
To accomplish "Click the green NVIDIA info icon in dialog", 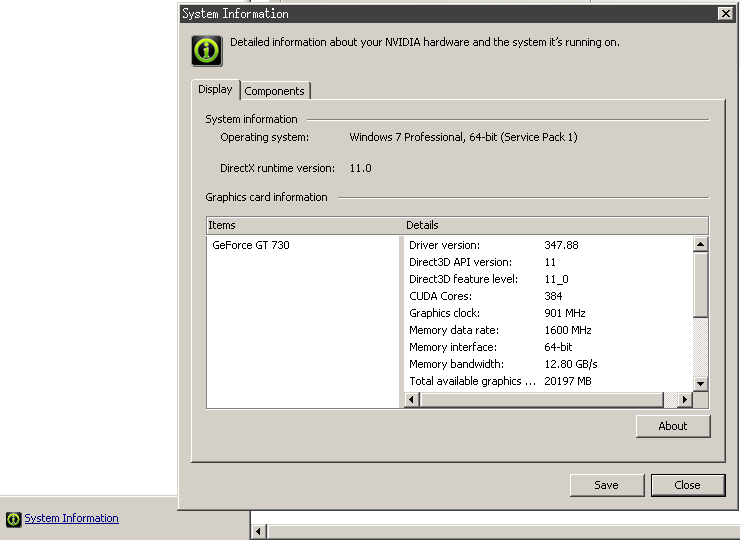I will point(207,51).
